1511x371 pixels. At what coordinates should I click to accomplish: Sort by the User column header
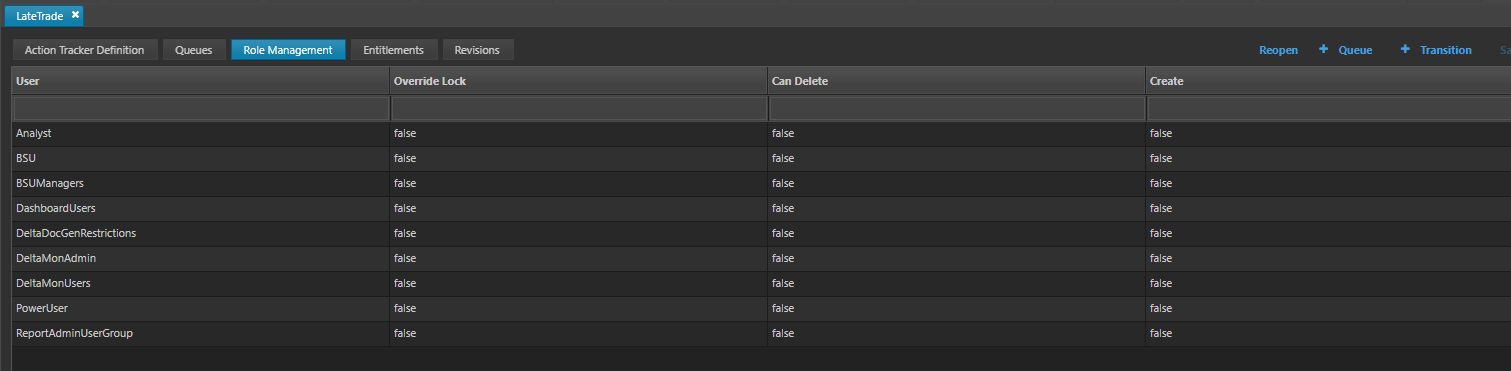coord(200,80)
